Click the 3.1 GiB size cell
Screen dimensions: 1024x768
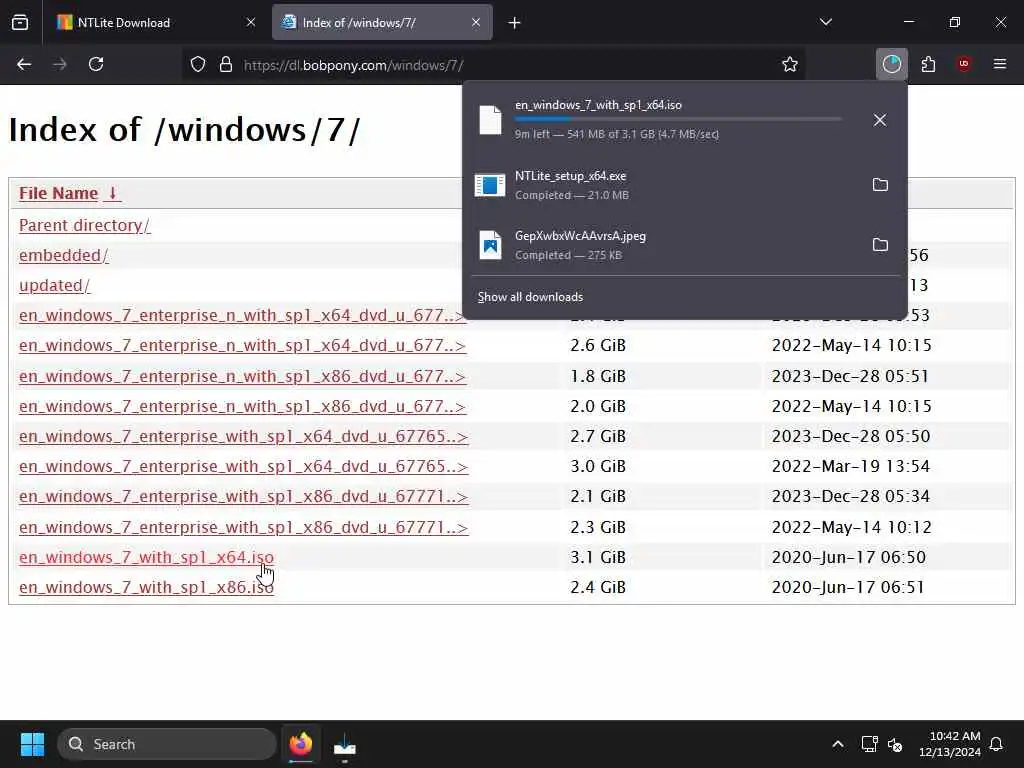point(598,557)
